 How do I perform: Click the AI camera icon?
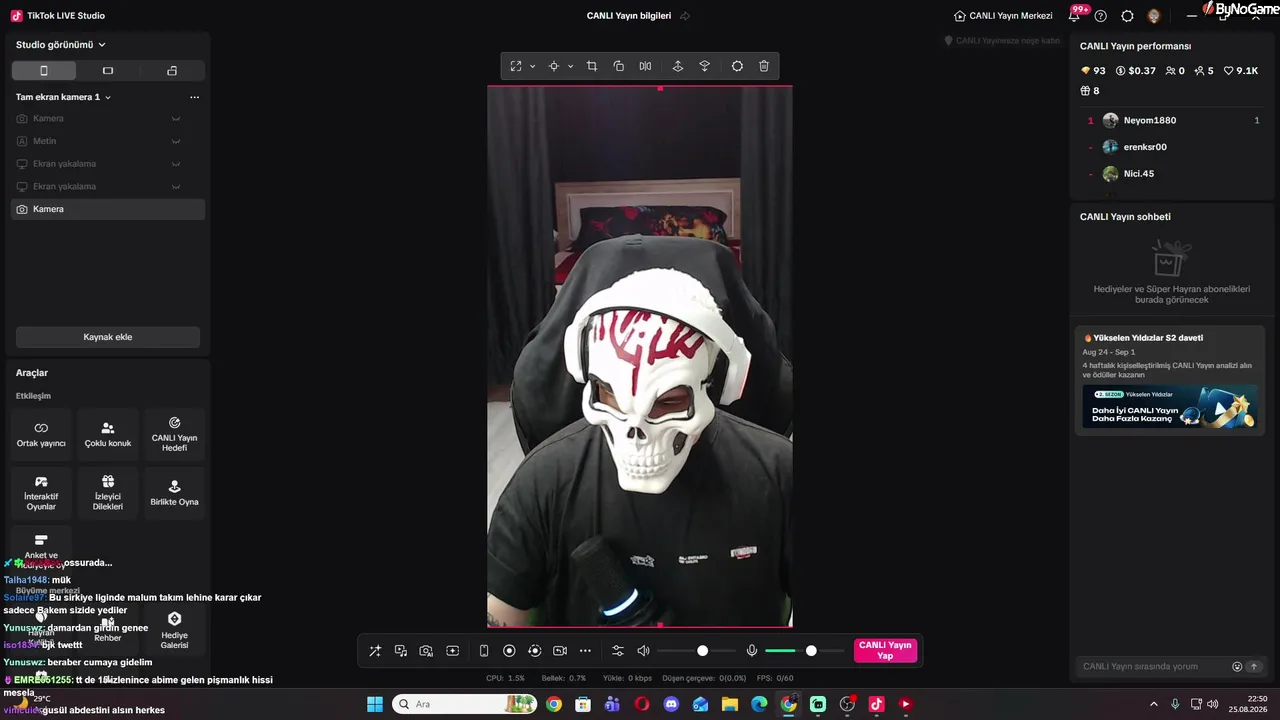click(426, 651)
